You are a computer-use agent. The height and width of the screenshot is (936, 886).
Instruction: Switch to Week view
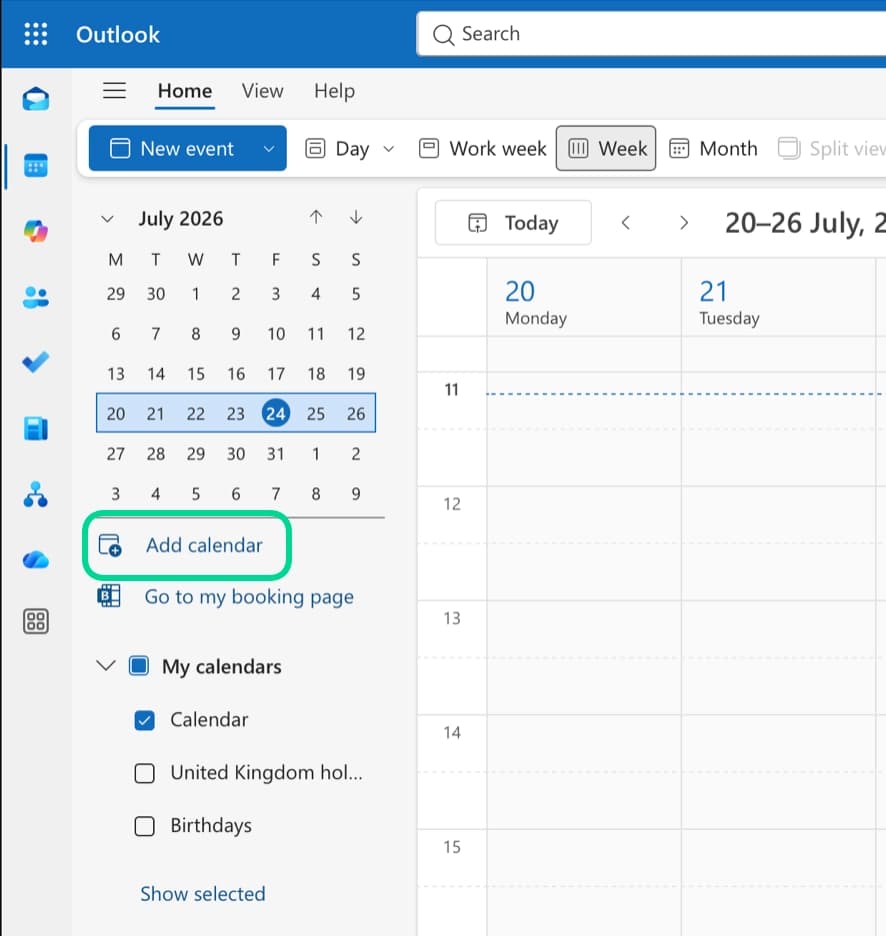[x=606, y=148]
